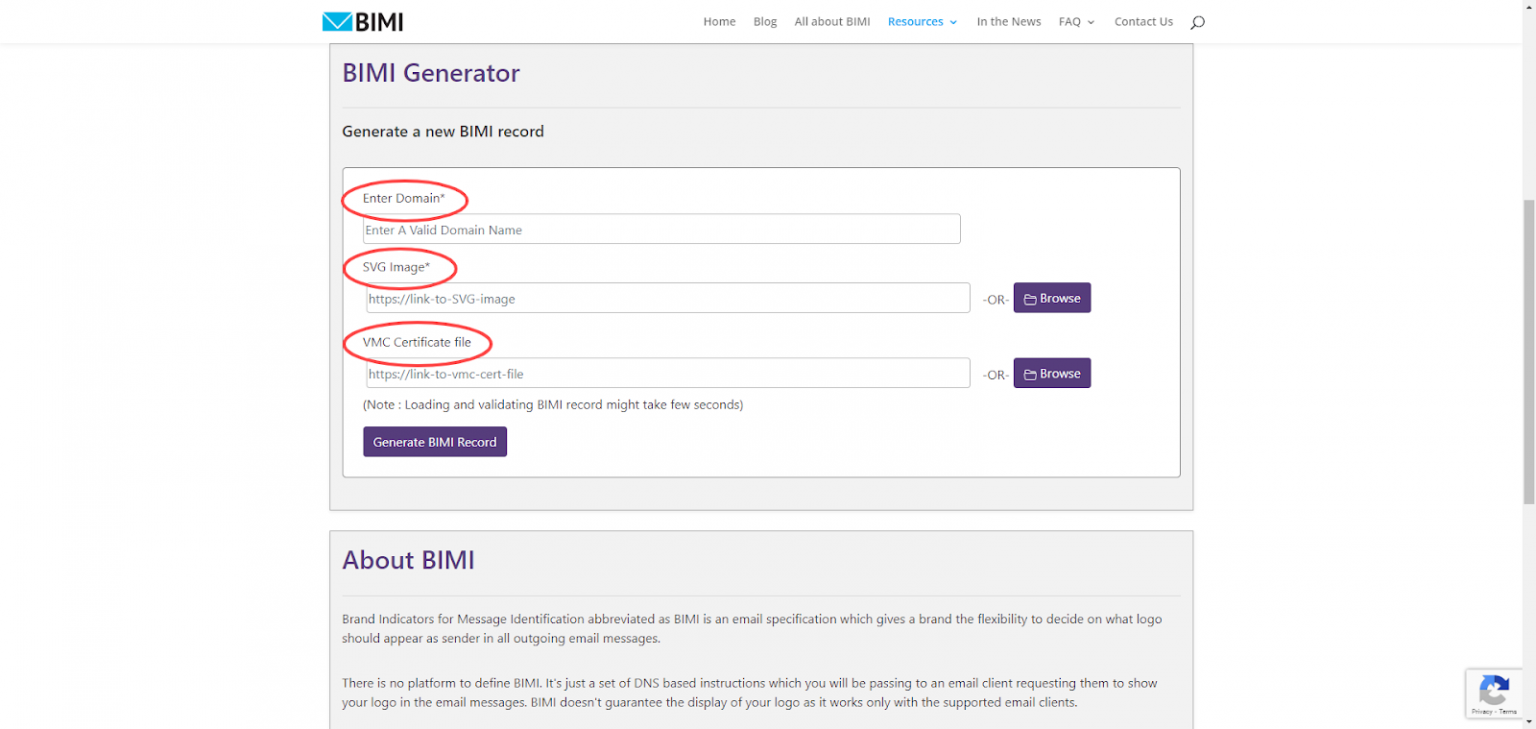1536x729 pixels.
Task: Expand the Resources dropdown menu
Action: point(922,22)
